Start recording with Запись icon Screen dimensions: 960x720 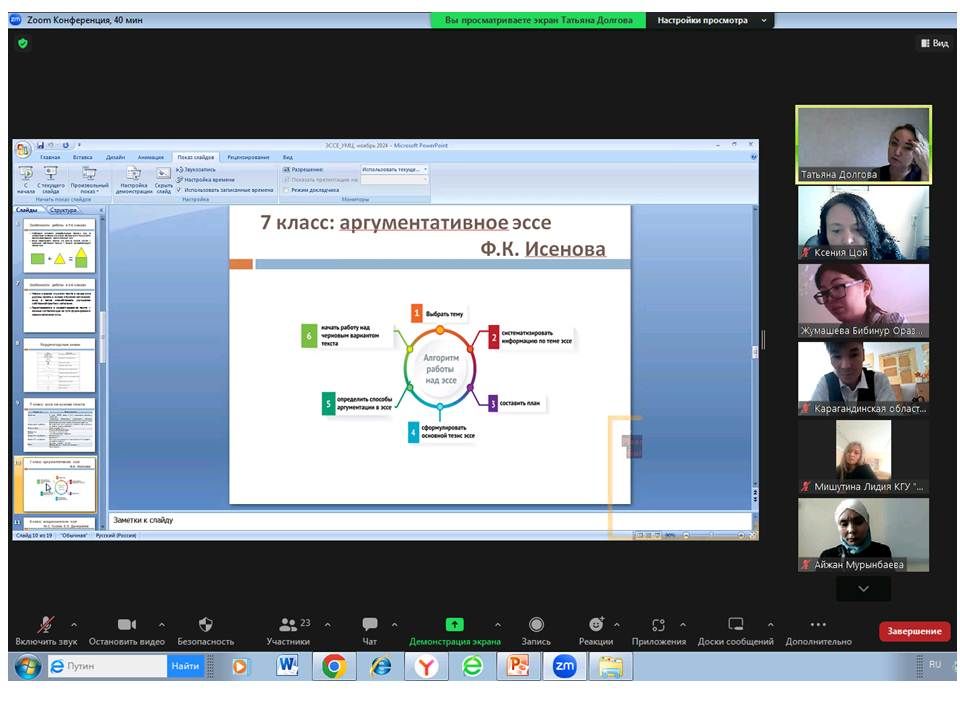tap(536, 625)
